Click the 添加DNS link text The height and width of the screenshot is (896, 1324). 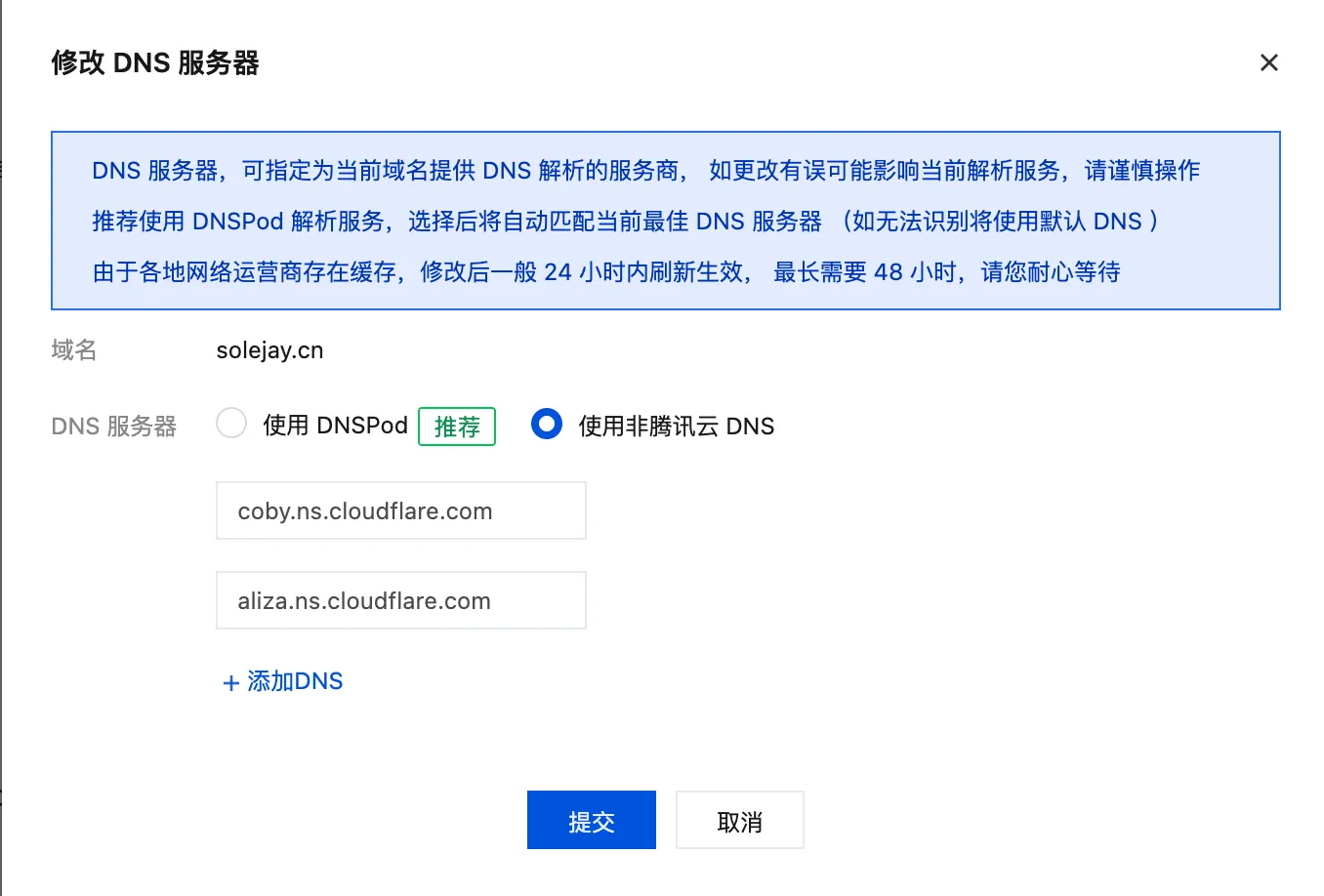pyautogui.click(x=295, y=681)
